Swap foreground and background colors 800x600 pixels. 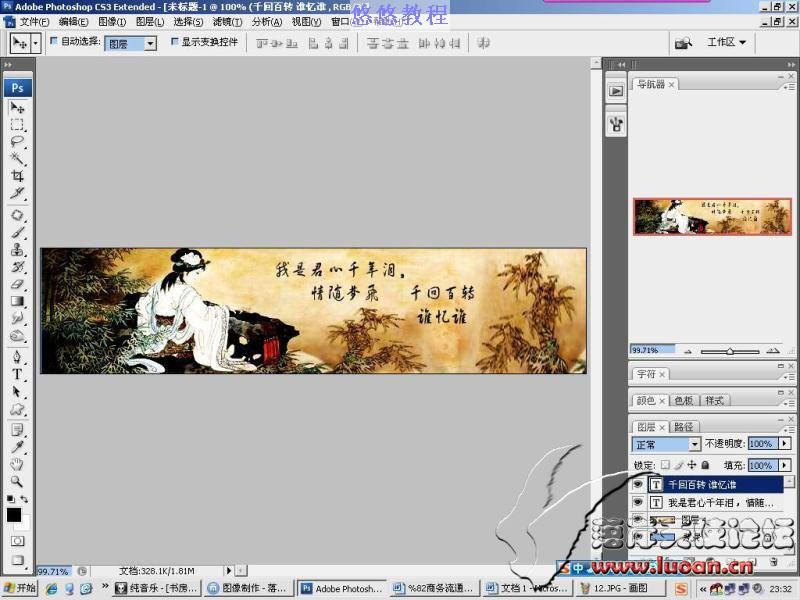coord(24,499)
